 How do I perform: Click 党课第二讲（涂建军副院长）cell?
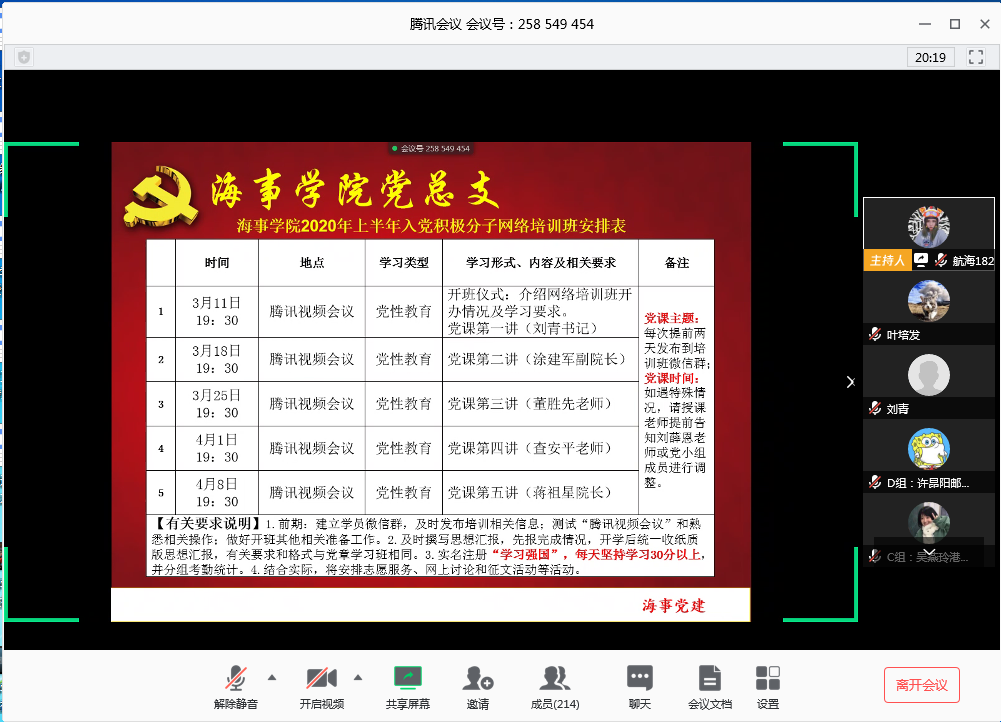[x=540, y=359]
